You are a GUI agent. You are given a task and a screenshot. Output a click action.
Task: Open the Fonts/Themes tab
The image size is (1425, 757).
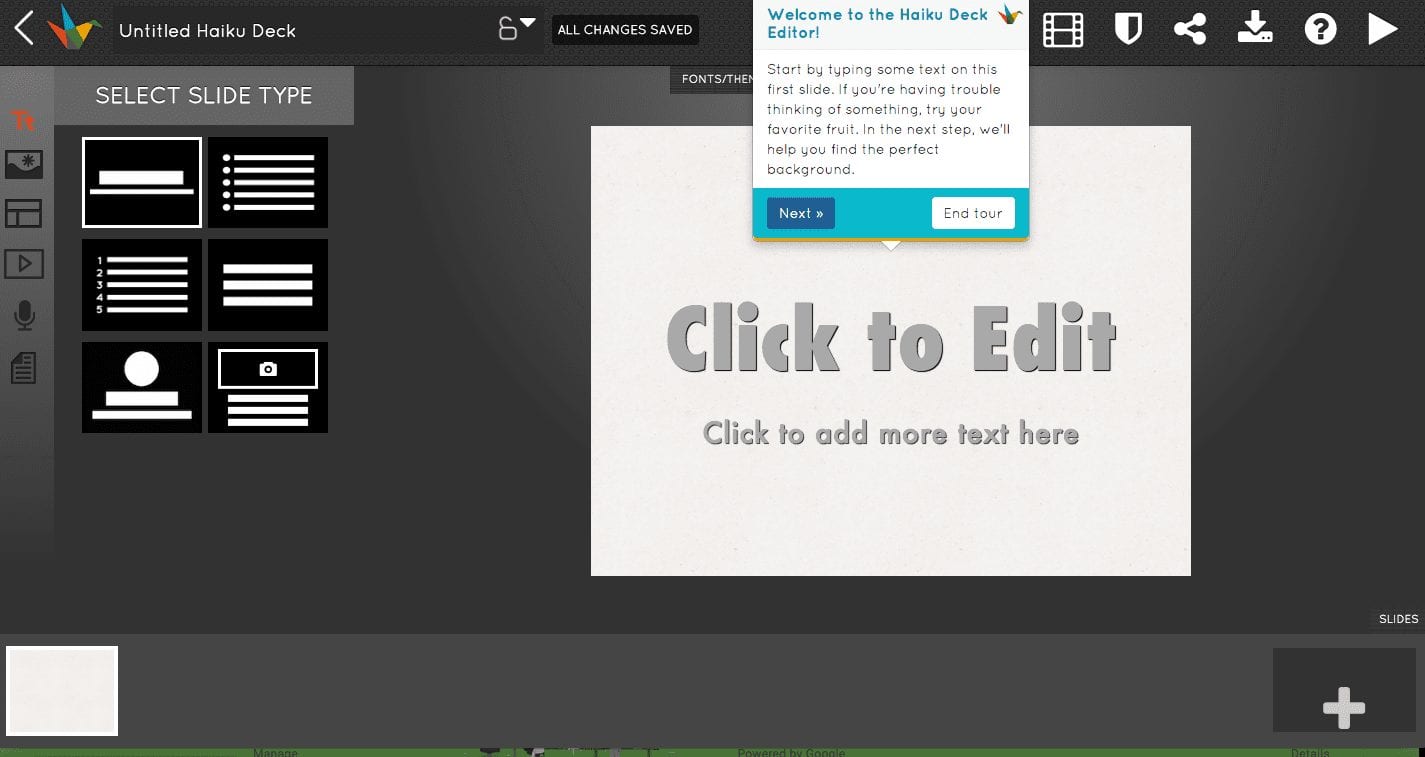pyautogui.click(x=712, y=80)
